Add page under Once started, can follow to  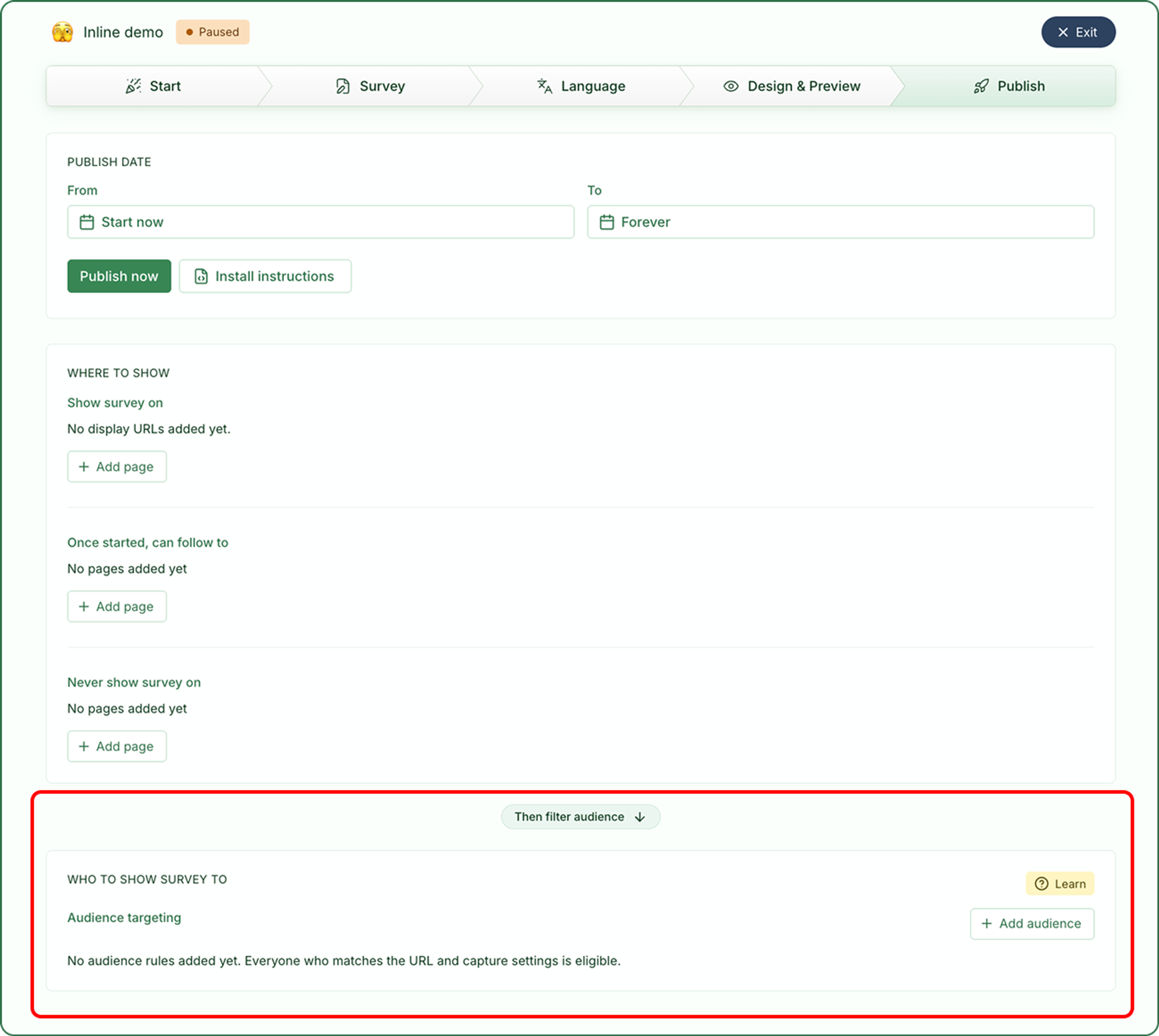[x=117, y=606]
